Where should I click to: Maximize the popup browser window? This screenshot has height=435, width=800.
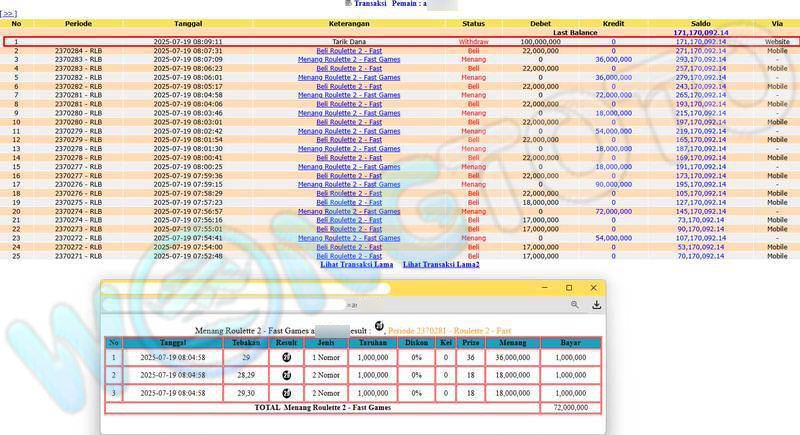pyautogui.click(x=569, y=287)
